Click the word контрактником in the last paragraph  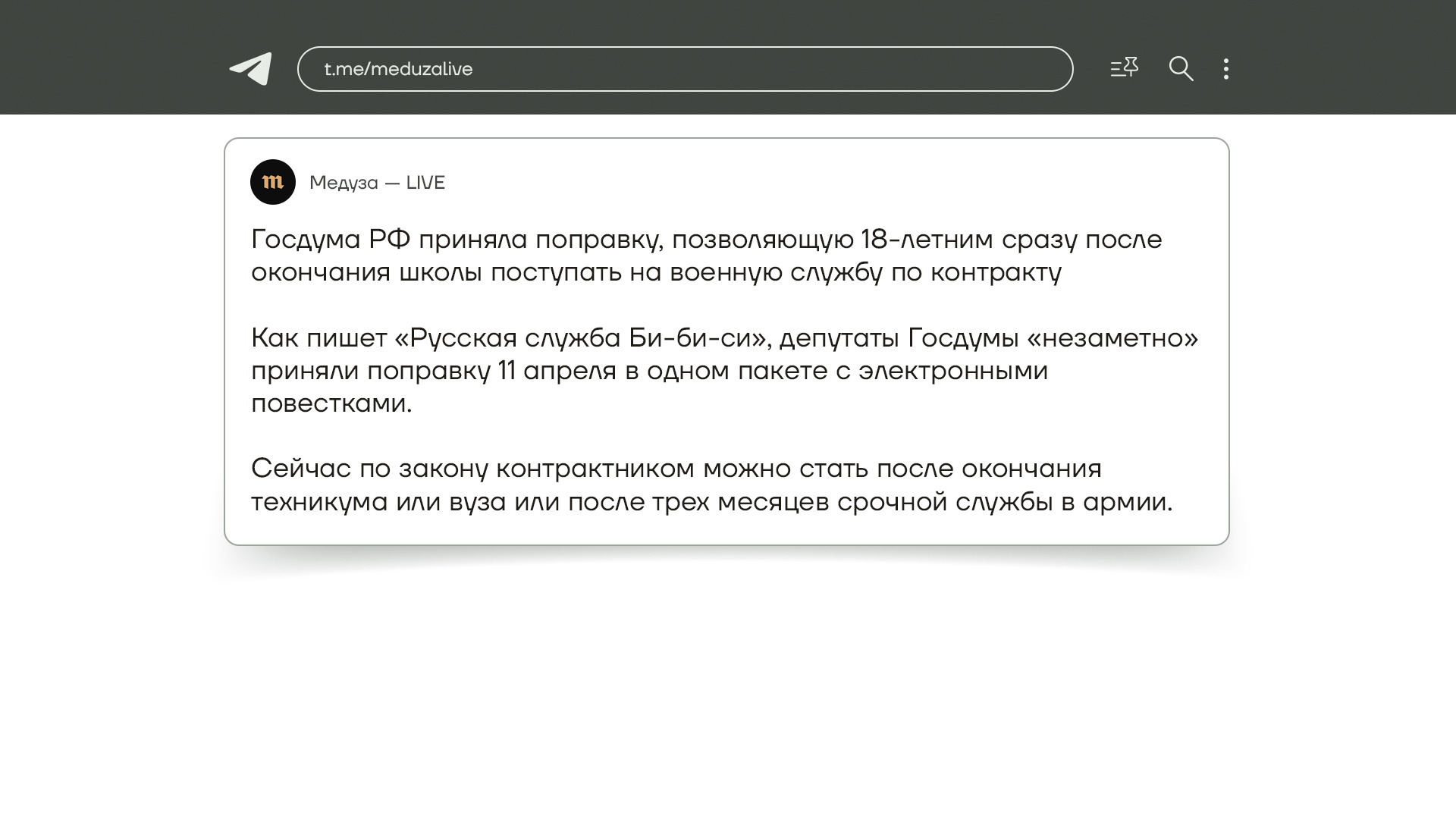pos(595,469)
